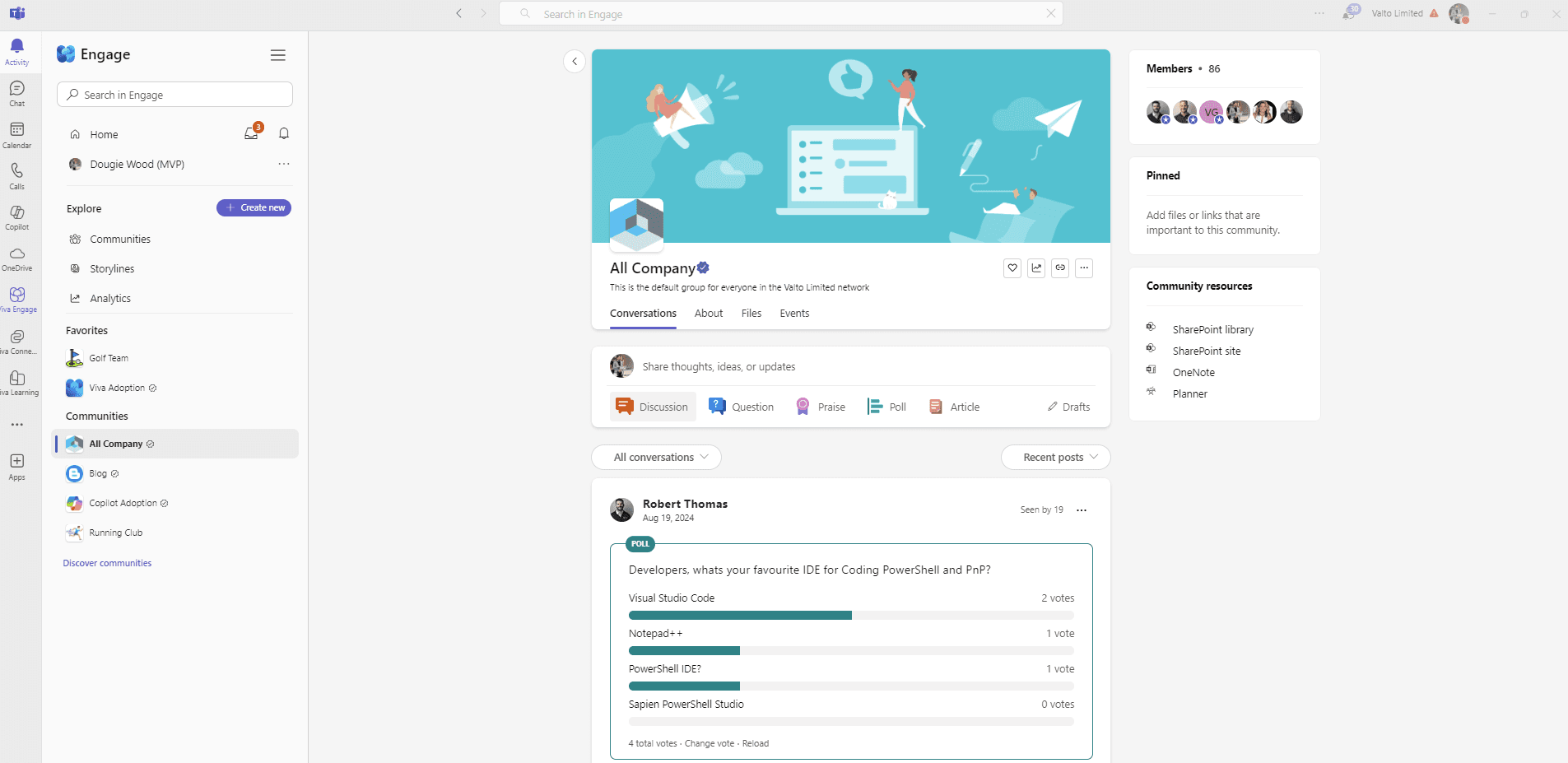Launch Copilot from the Teams rail
1568x763 pixels.
tap(16, 217)
